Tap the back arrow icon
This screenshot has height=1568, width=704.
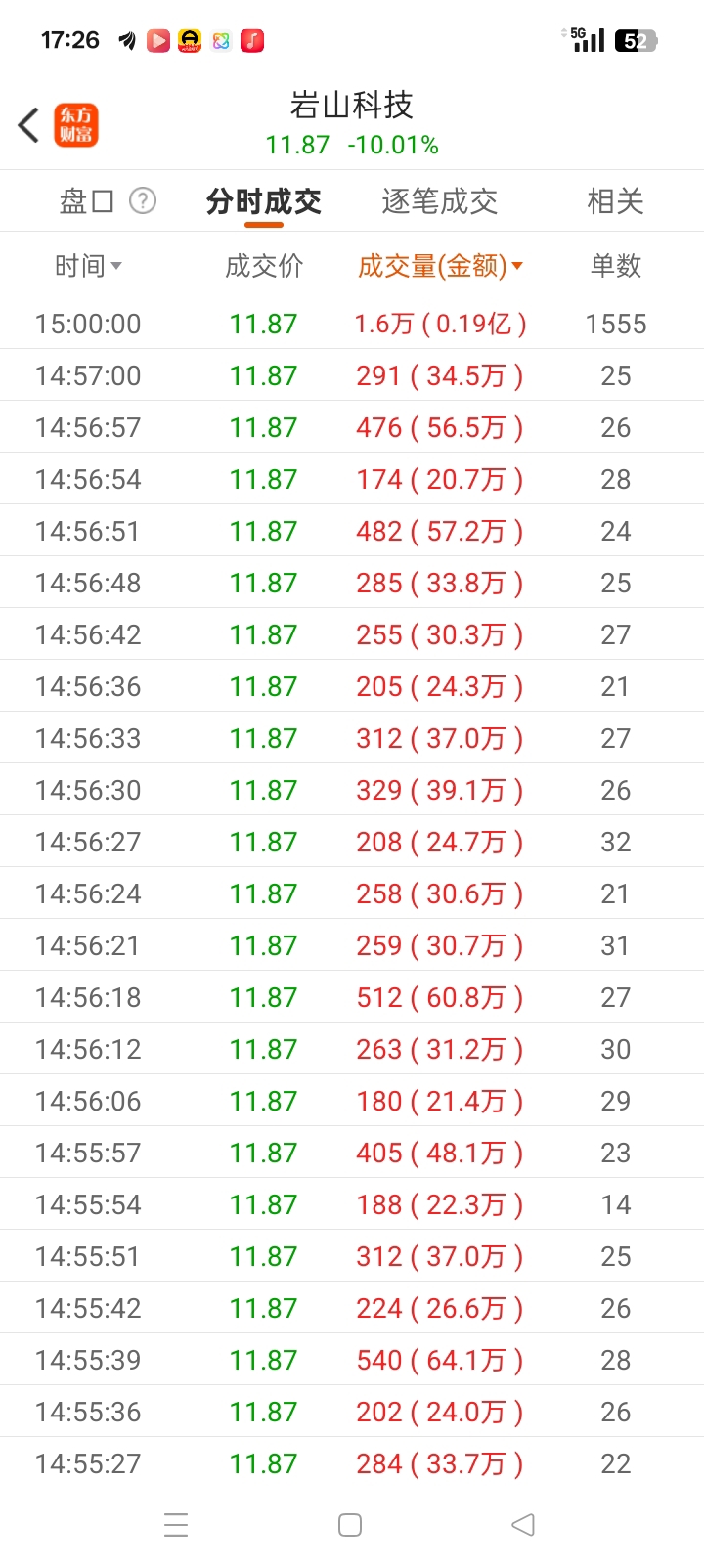tap(28, 125)
